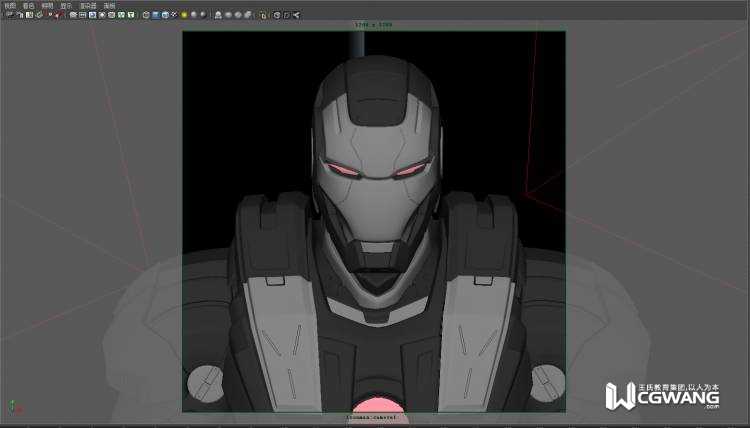Toggle the Film Gate display
750x428 pixels.
pyautogui.click(x=83, y=15)
